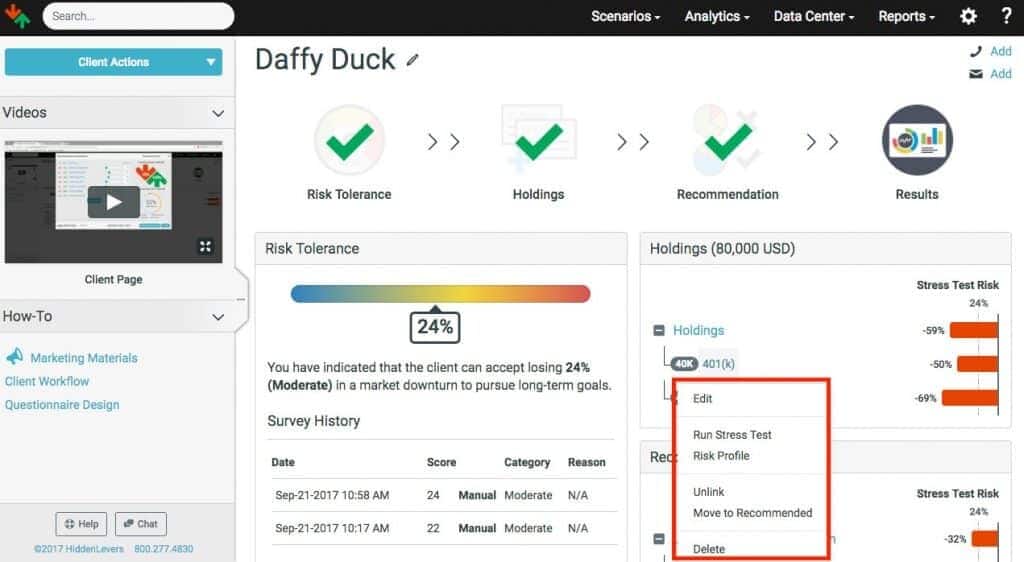This screenshot has height=562, width=1024.
Task: Open the Analytics menu
Action: click(717, 16)
